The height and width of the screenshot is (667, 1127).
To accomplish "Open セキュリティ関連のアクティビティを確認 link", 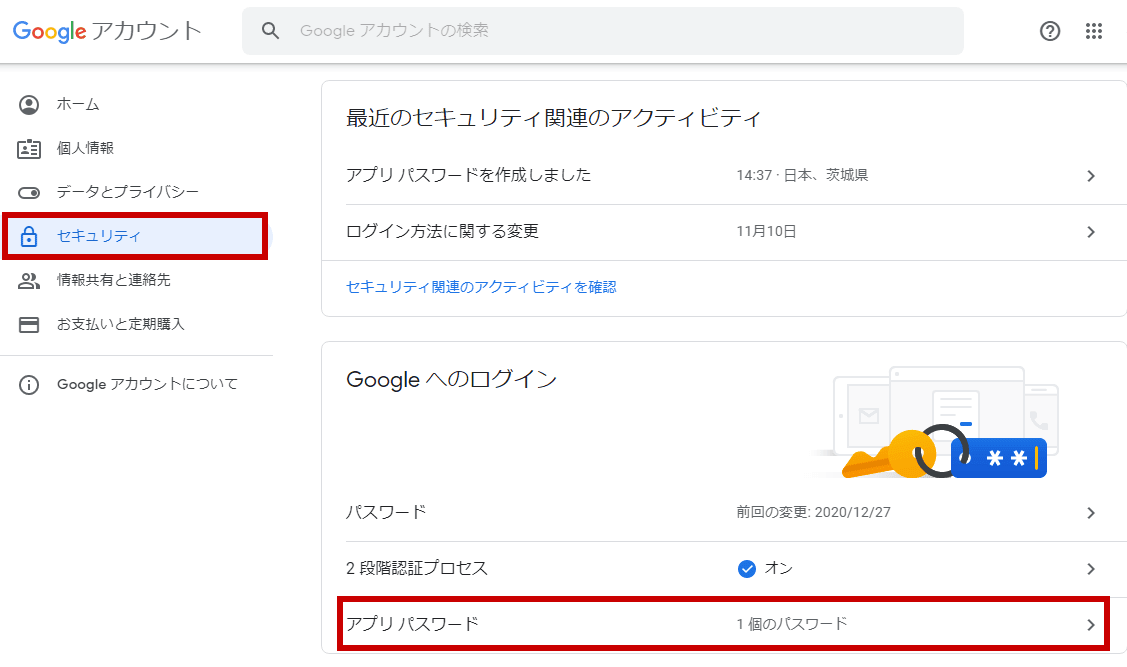I will (x=481, y=287).
